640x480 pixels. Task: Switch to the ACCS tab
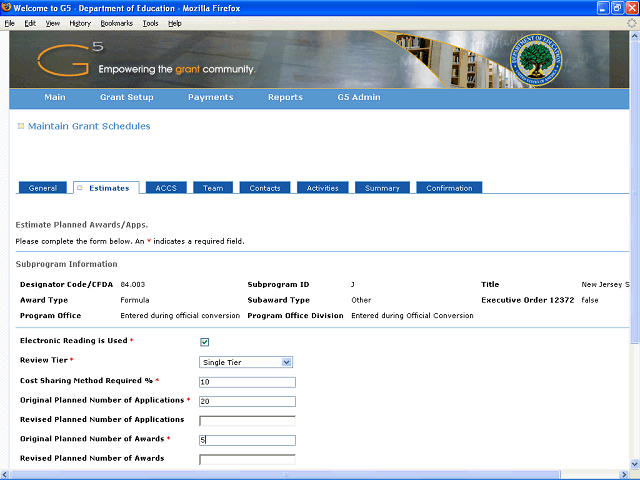pyautogui.click(x=166, y=188)
